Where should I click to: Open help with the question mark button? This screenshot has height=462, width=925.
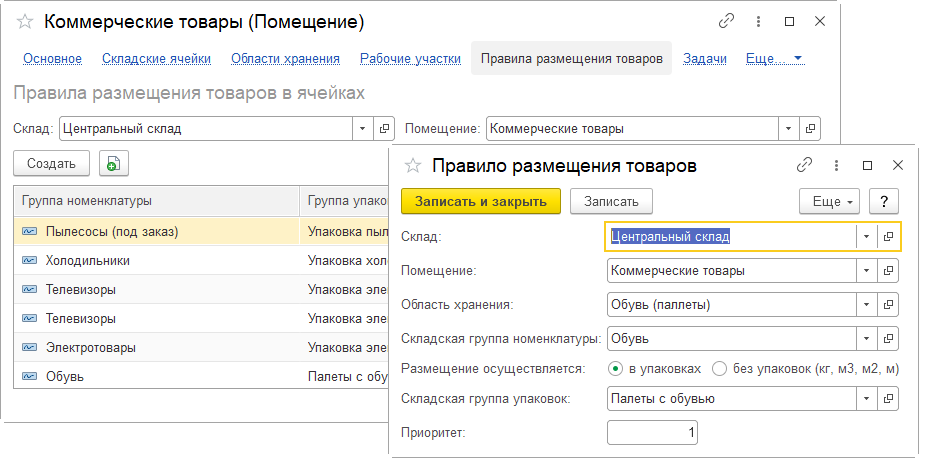(x=884, y=201)
